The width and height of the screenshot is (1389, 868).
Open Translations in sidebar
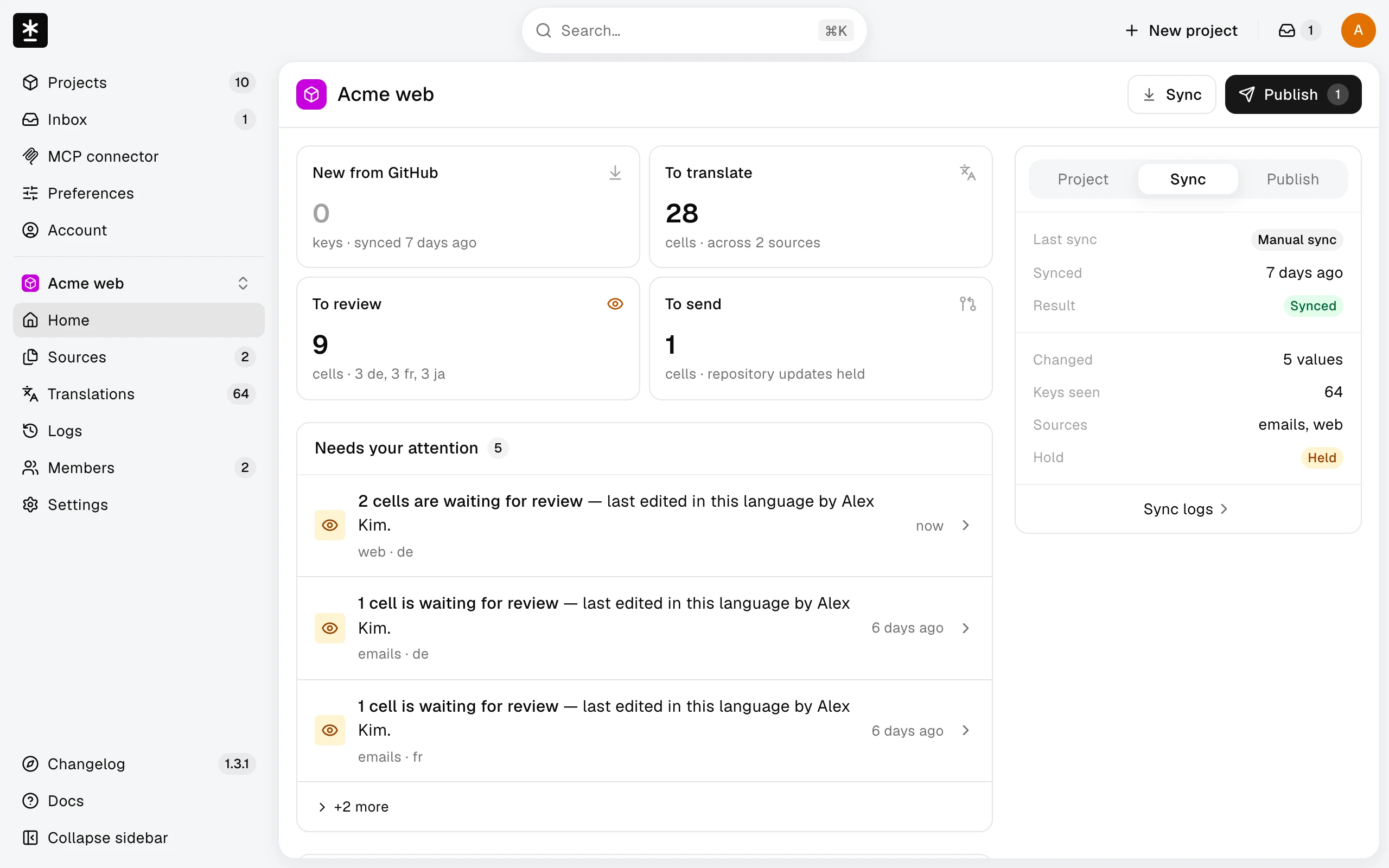click(139, 394)
